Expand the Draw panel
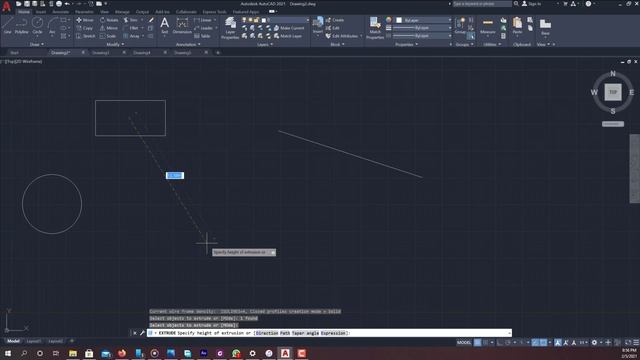640x360 pixels. pyautogui.click(x=37, y=44)
